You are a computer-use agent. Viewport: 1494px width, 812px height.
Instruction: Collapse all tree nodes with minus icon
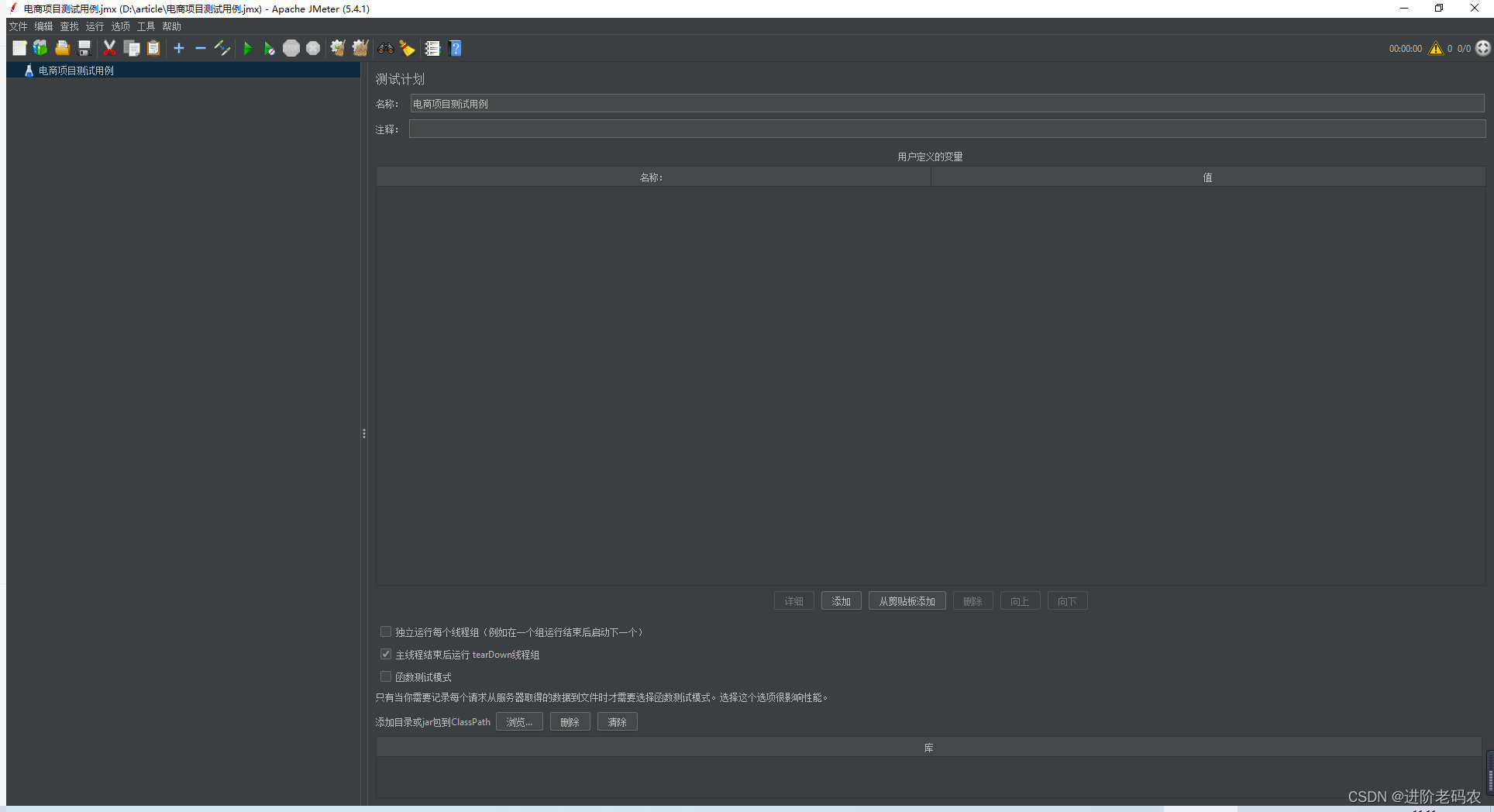pyautogui.click(x=200, y=47)
